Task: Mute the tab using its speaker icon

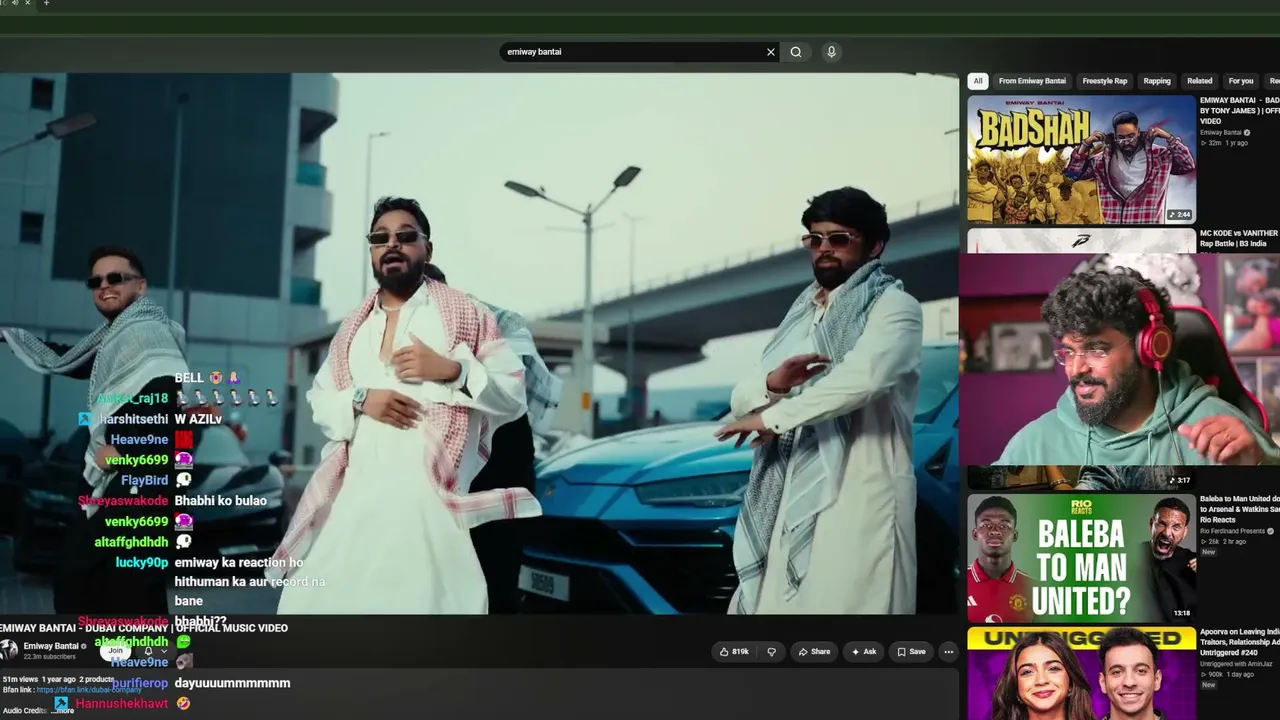Action: click(x=14, y=3)
